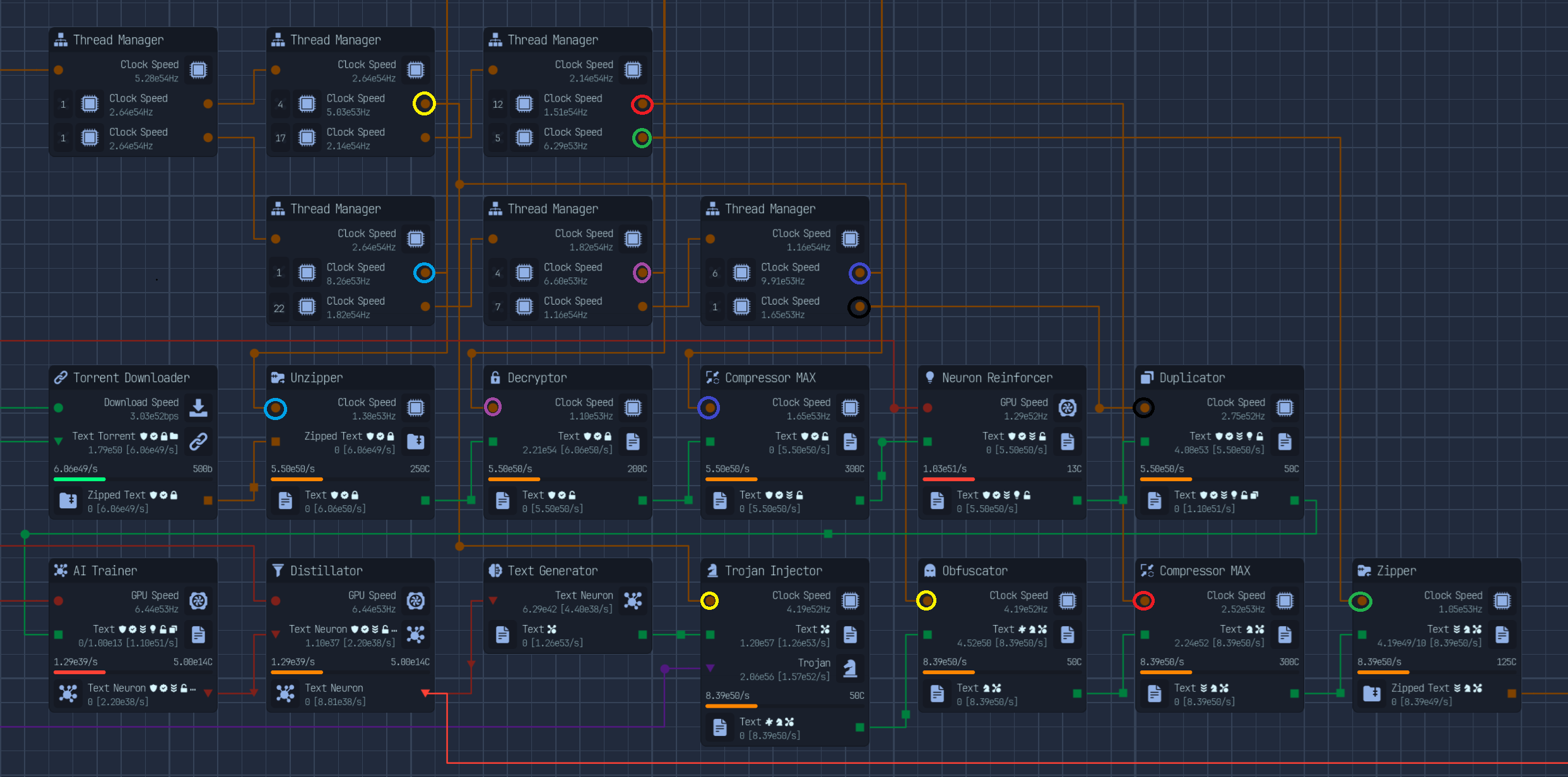
Task: Click the Text Generator node title
Action: pyautogui.click(x=553, y=571)
